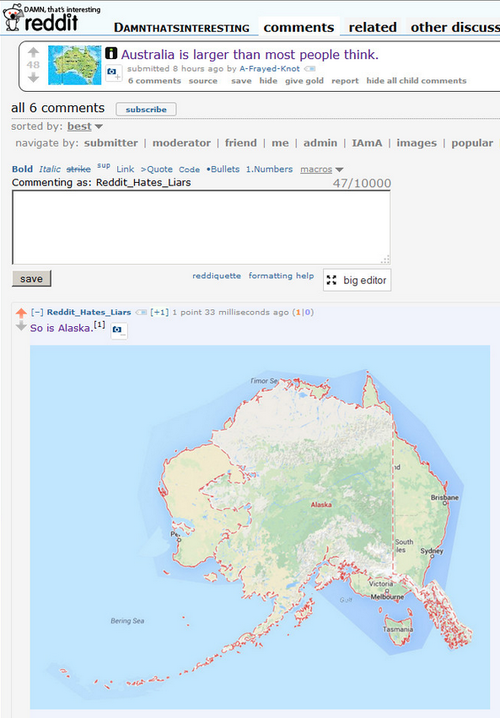Open the formatting help link
500x718 pixels.
click(x=281, y=276)
